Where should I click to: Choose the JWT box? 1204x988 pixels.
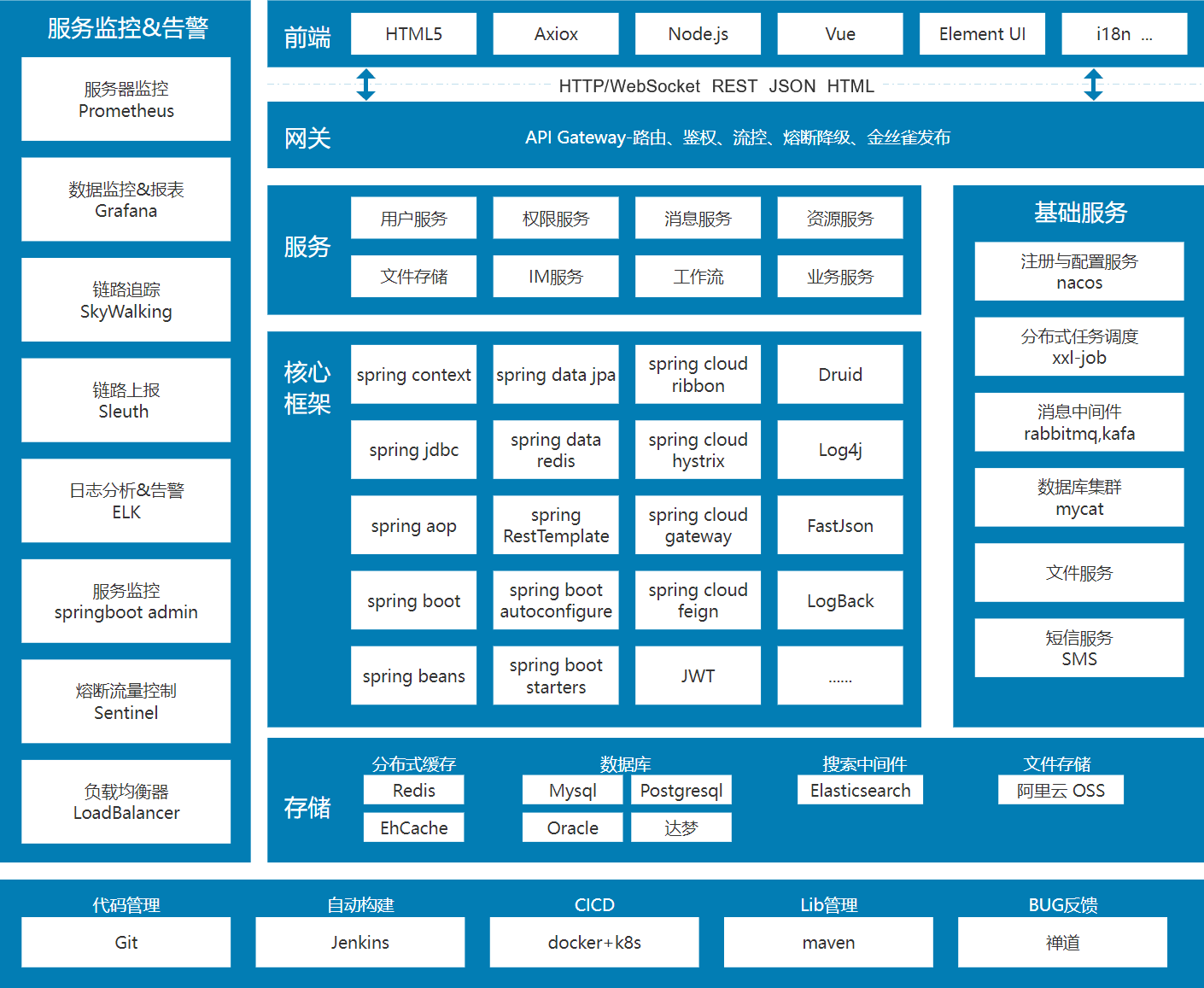(698, 675)
